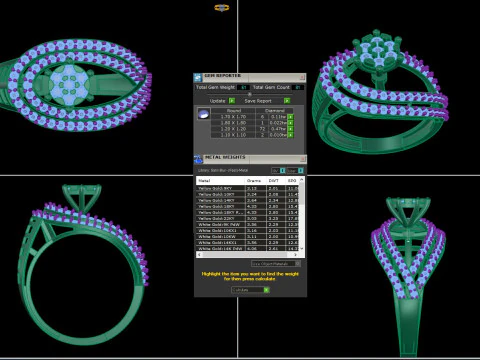Click the 1.20 X 1.20 gem size cell
The width and height of the screenshot is (480, 360).
point(233,129)
